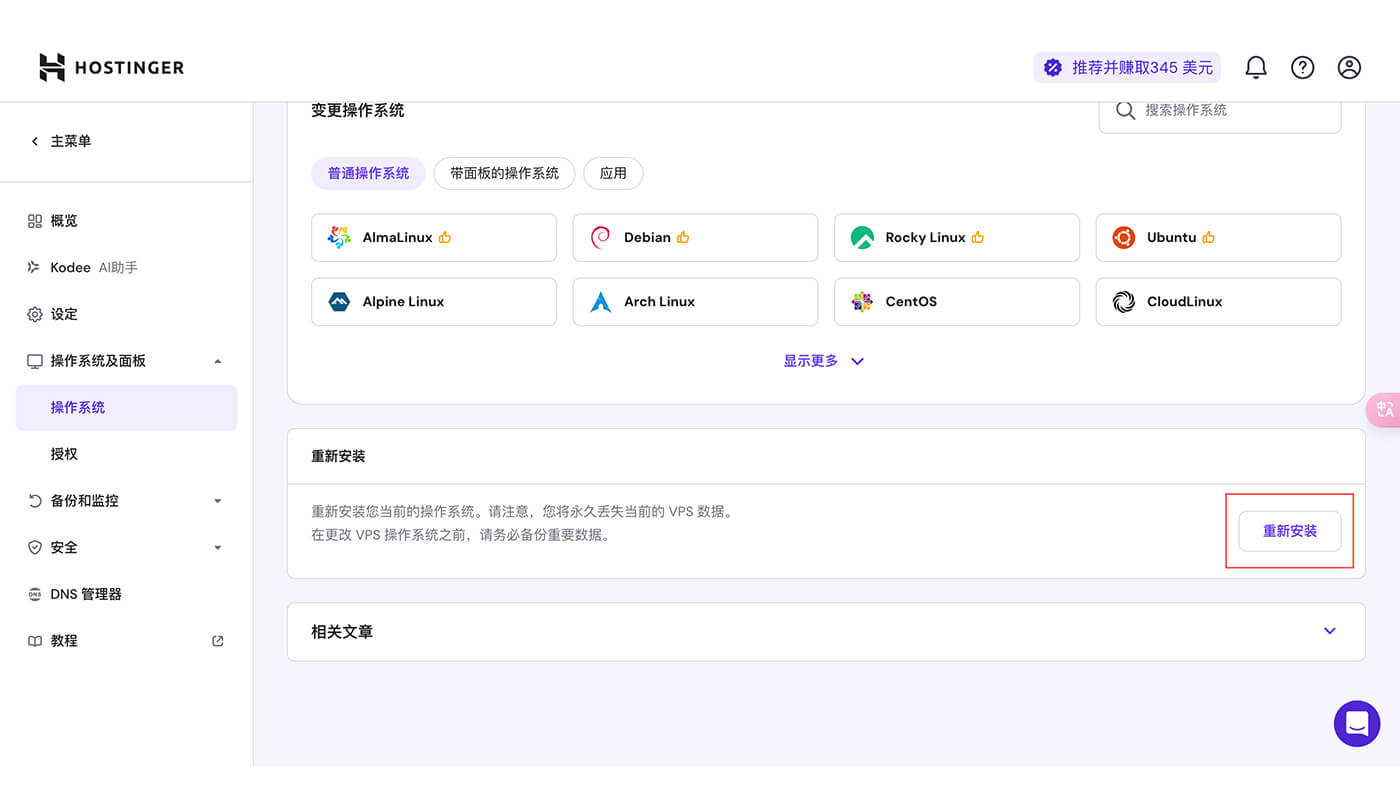Choose the Rocky Linux card

957,237
